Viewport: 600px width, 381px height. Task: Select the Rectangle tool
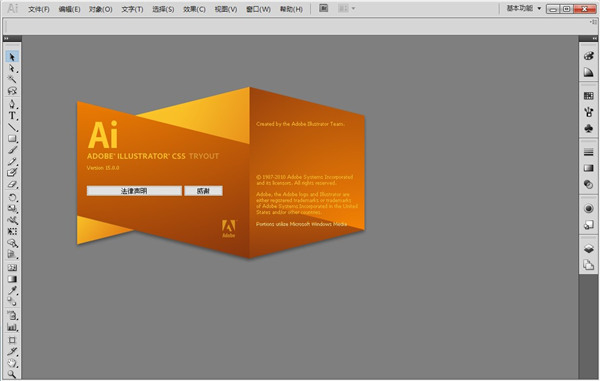click(12, 138)
